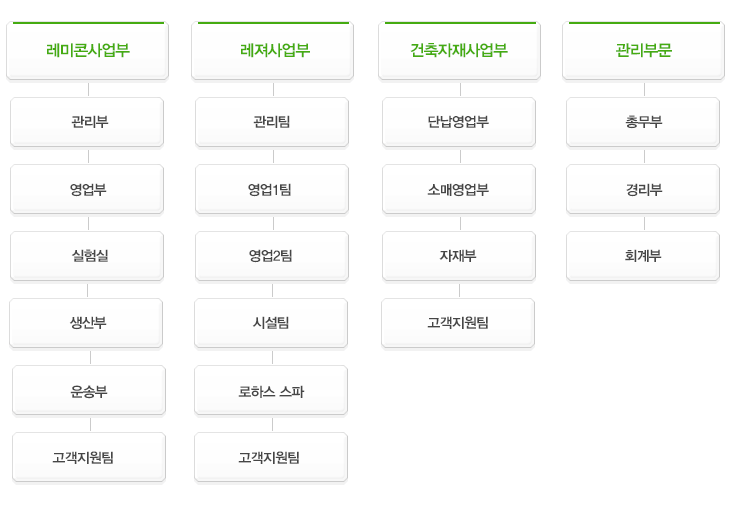Select the 실험실 department box
The image size is (730, 506).
[x=87, y=256]
